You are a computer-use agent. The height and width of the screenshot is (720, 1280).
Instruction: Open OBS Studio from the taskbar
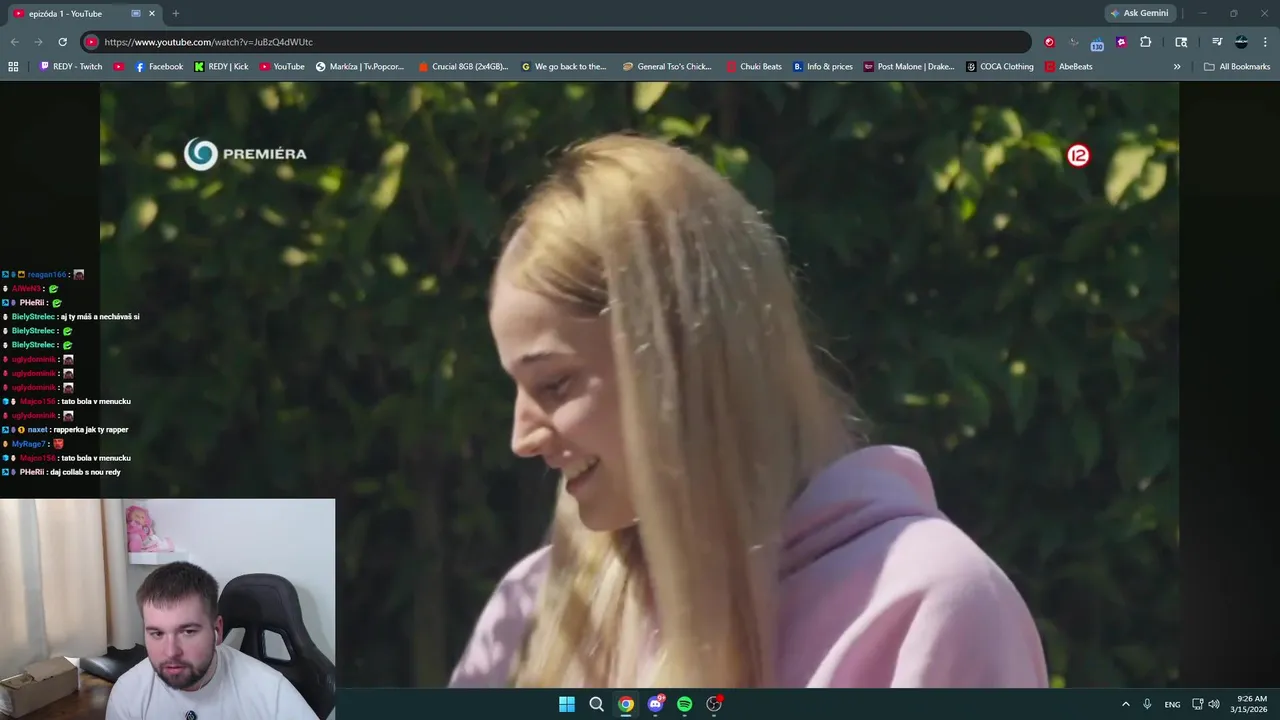[x=714, y=704]
